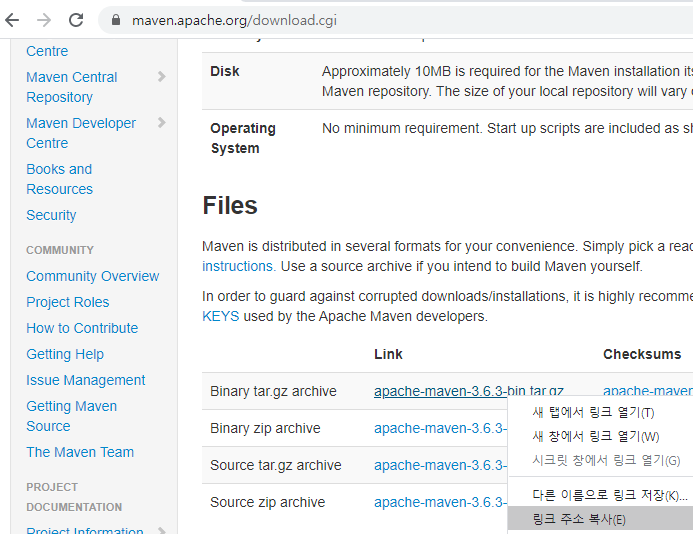Click the Centre link at sidebar top
Screen dimensions: 693x534
[x=47, y=51]
